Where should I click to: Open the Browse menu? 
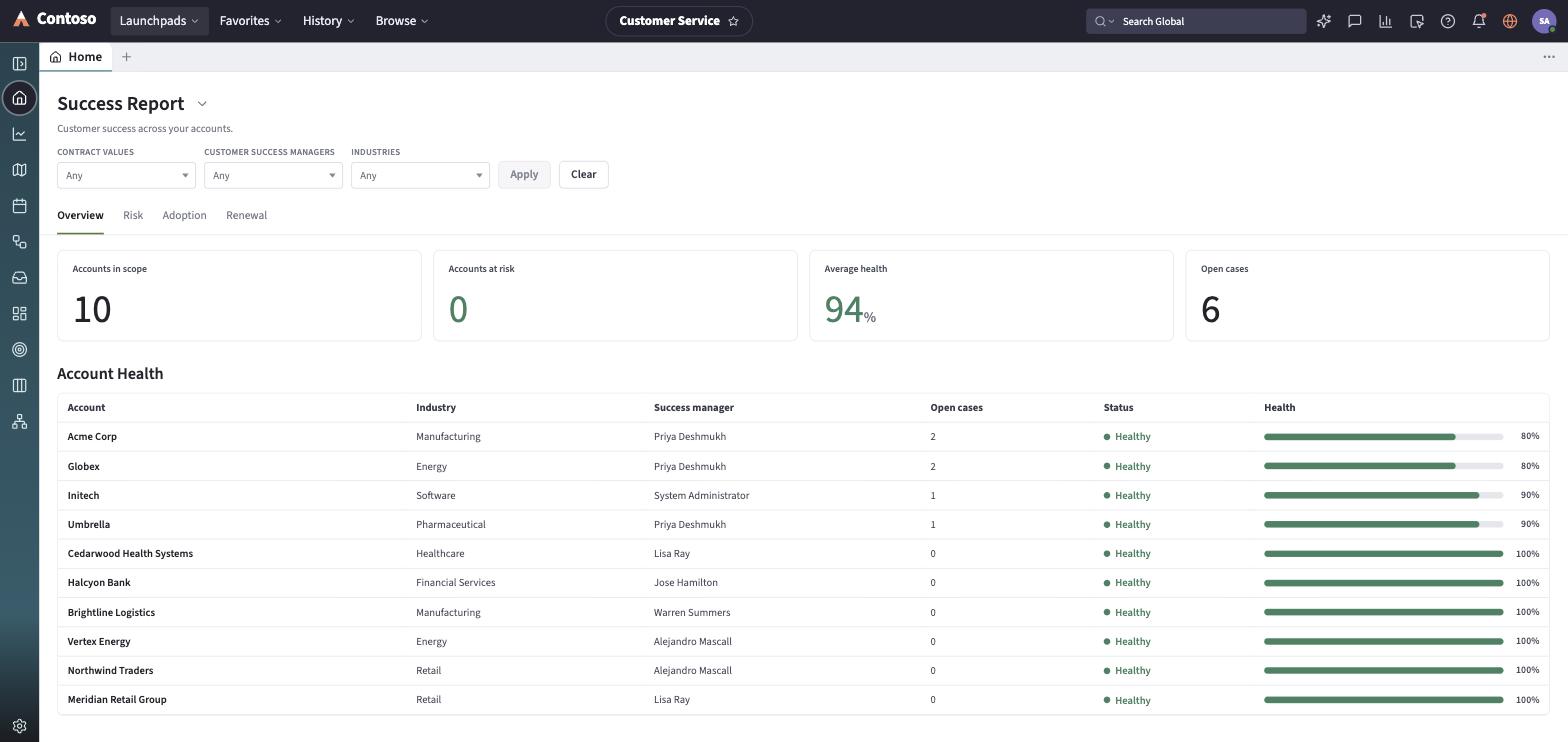coord(402,21)
